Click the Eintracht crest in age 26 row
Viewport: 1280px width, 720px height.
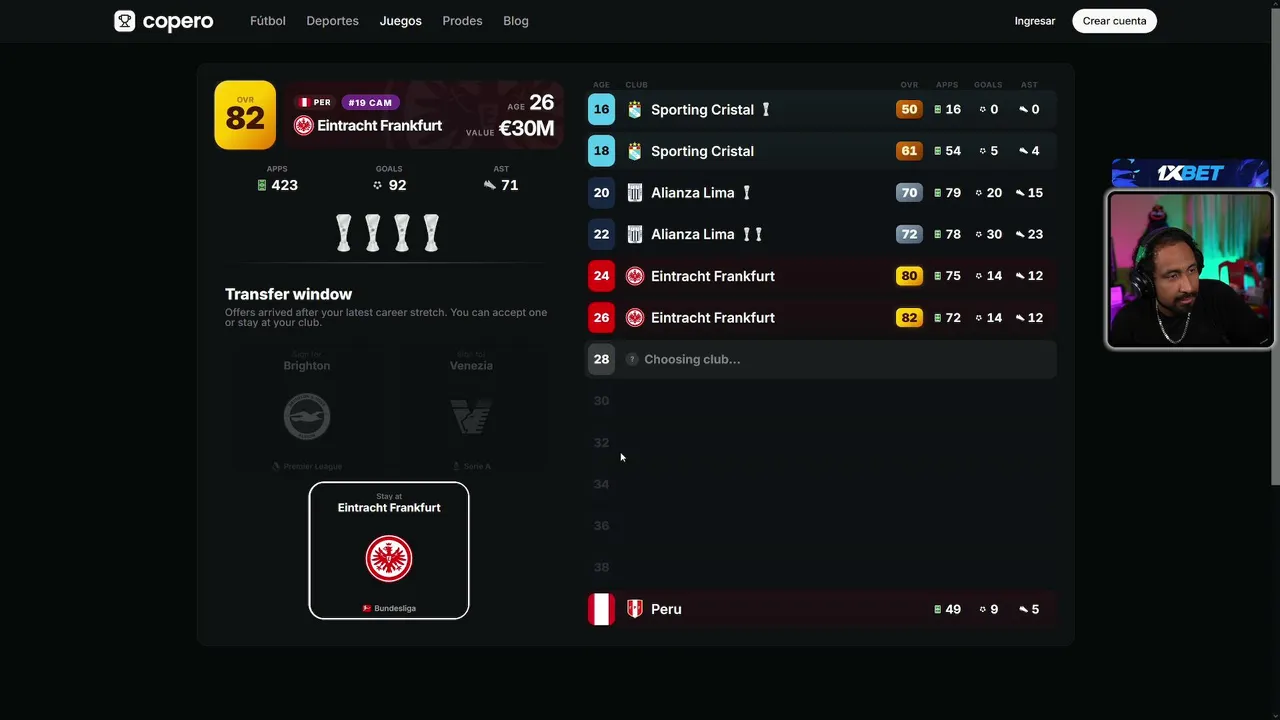(x=634, y=318)
